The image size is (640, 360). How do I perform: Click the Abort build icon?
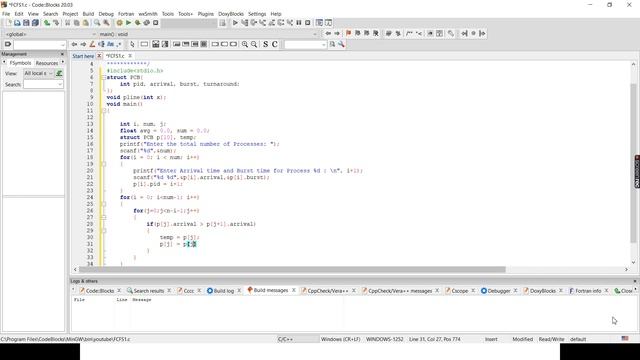(x=156, y=23)
